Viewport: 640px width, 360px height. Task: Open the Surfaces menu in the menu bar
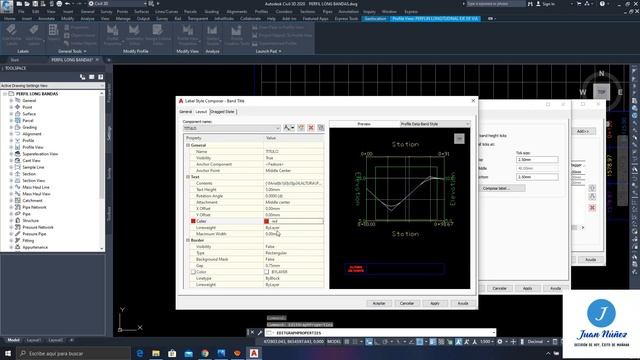click(x=141, y=12)
